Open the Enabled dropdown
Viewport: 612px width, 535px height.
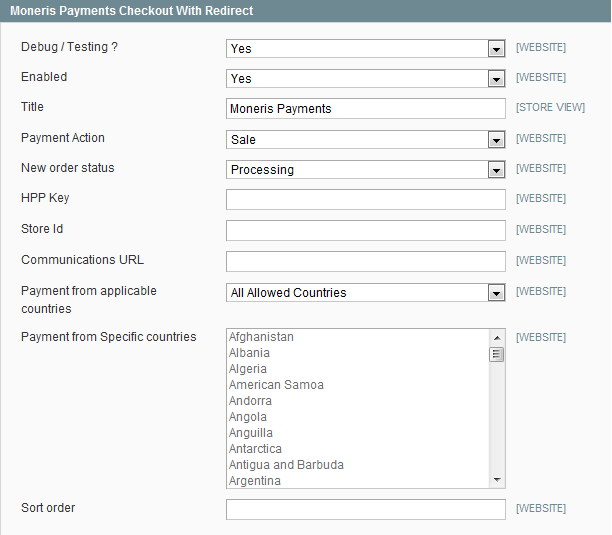pyautogui.click(x=366, y=79)
